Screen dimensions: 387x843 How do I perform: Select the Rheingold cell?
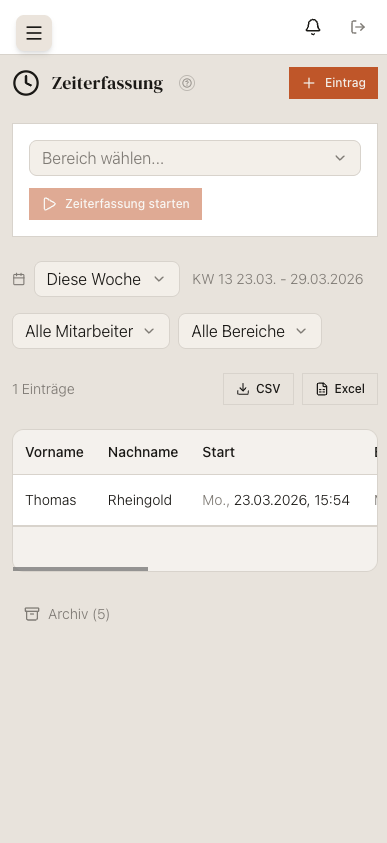click(140, 500)
